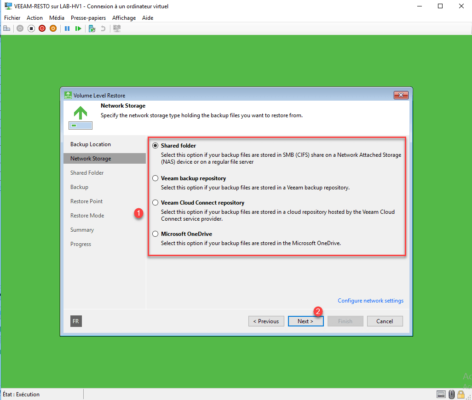Select the Shared folder radio option
This screenshot has height=400, width=472.
coord(155,146)
